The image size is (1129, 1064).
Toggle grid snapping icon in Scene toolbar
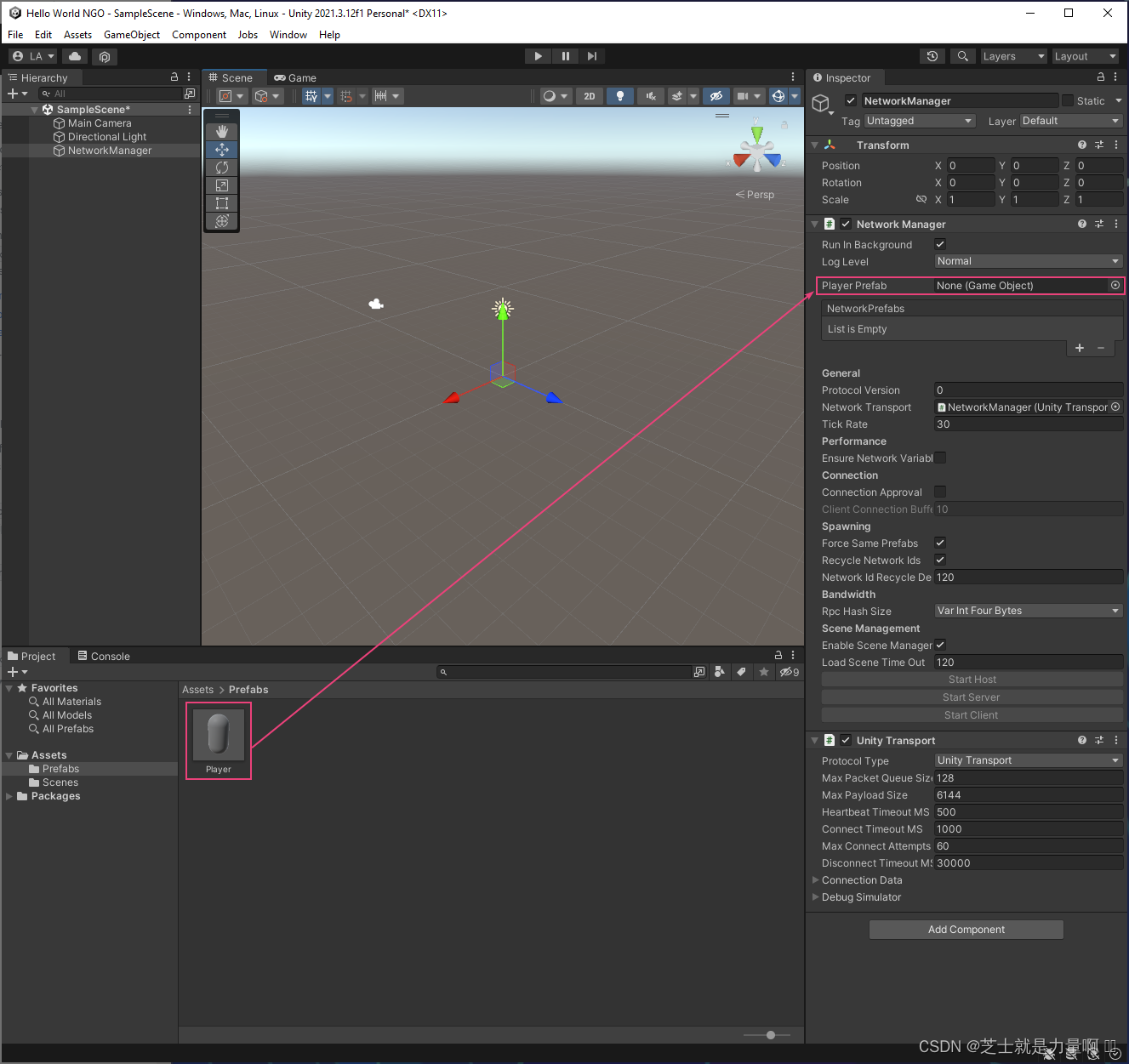346,96
